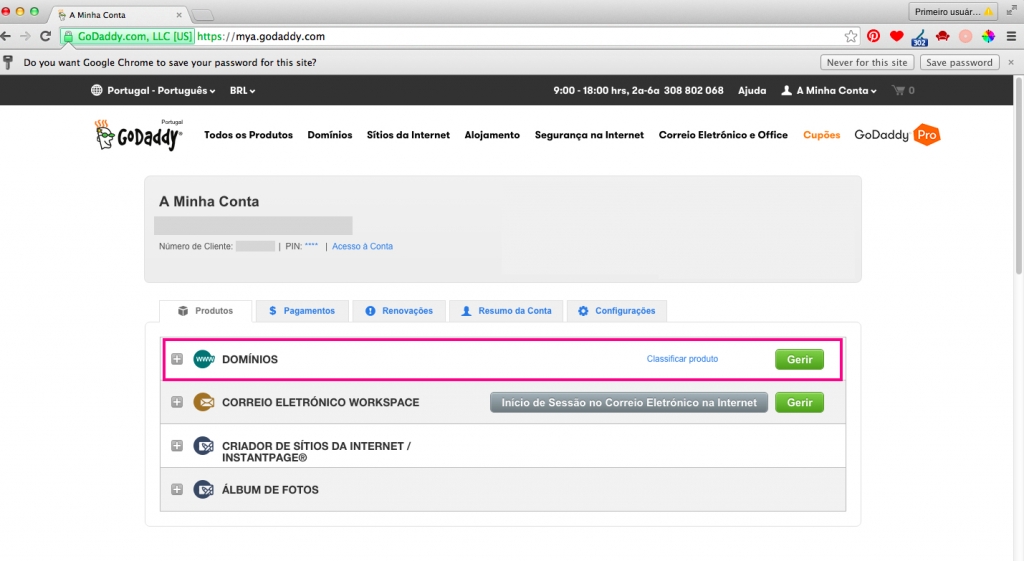This screenshot has width=1024, height=561.
Task: Open Segurança na Internet menu
Action: (x=589, y=135)
